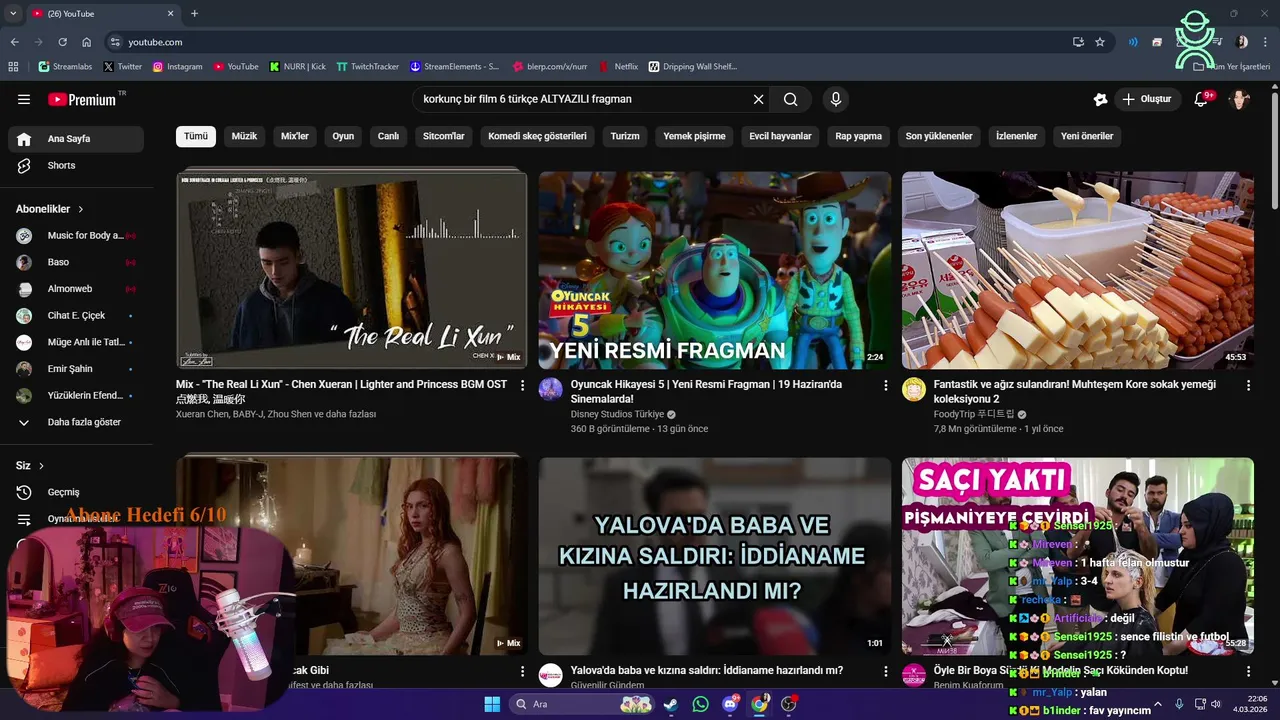Select the Oyun filter chip
The width and height of the screenshot is (1280, 720).
click(x=343, y=136)
